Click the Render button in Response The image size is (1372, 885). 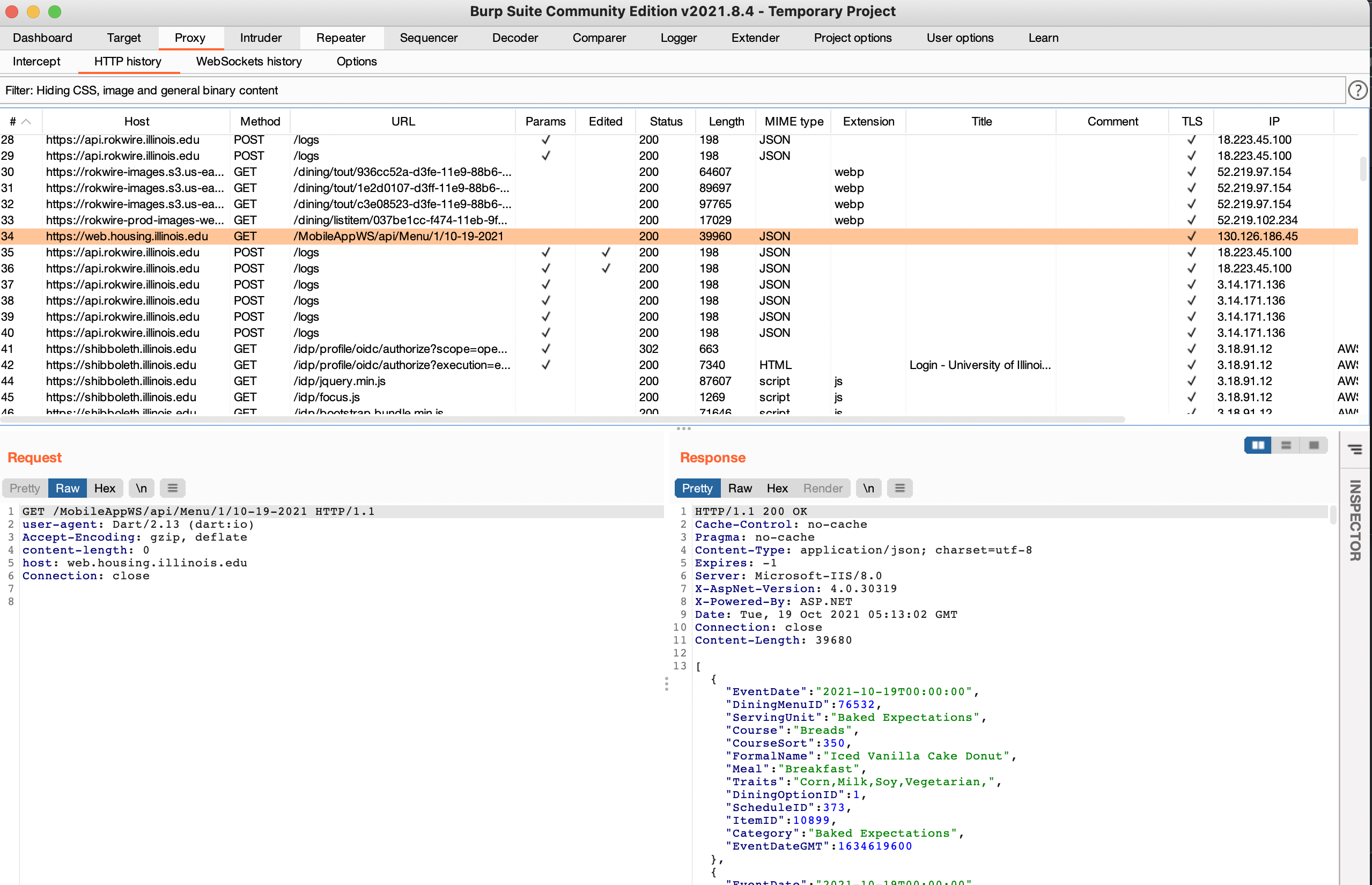[x=823, y=487]
